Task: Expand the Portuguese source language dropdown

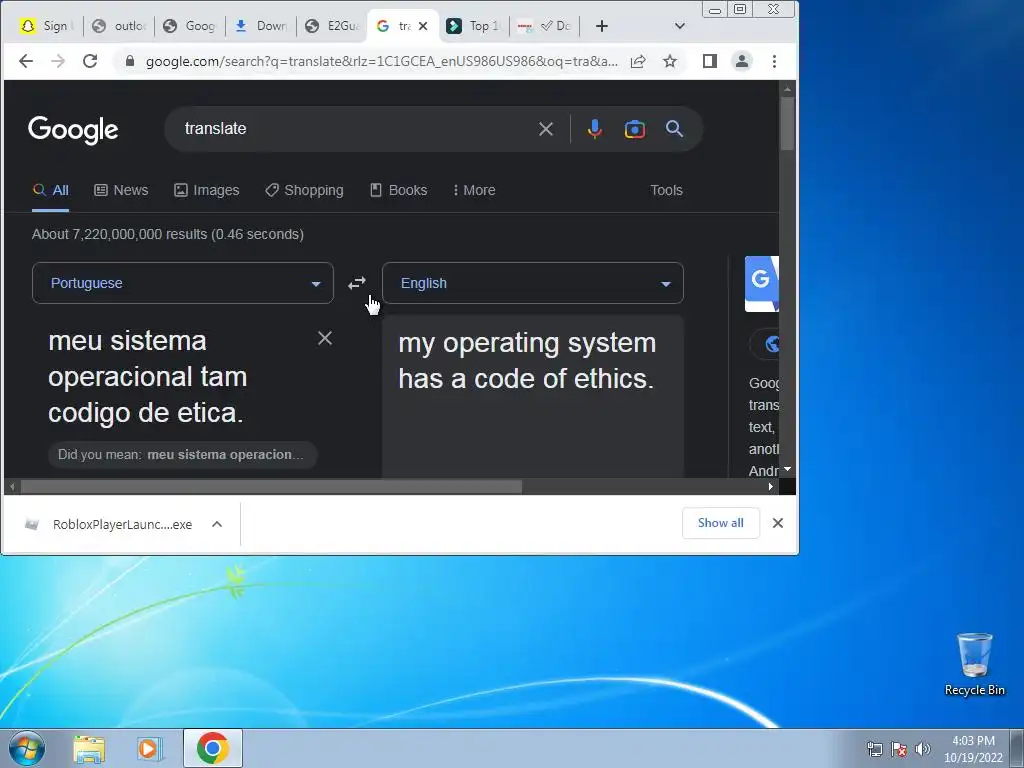Action: point(183,283)
